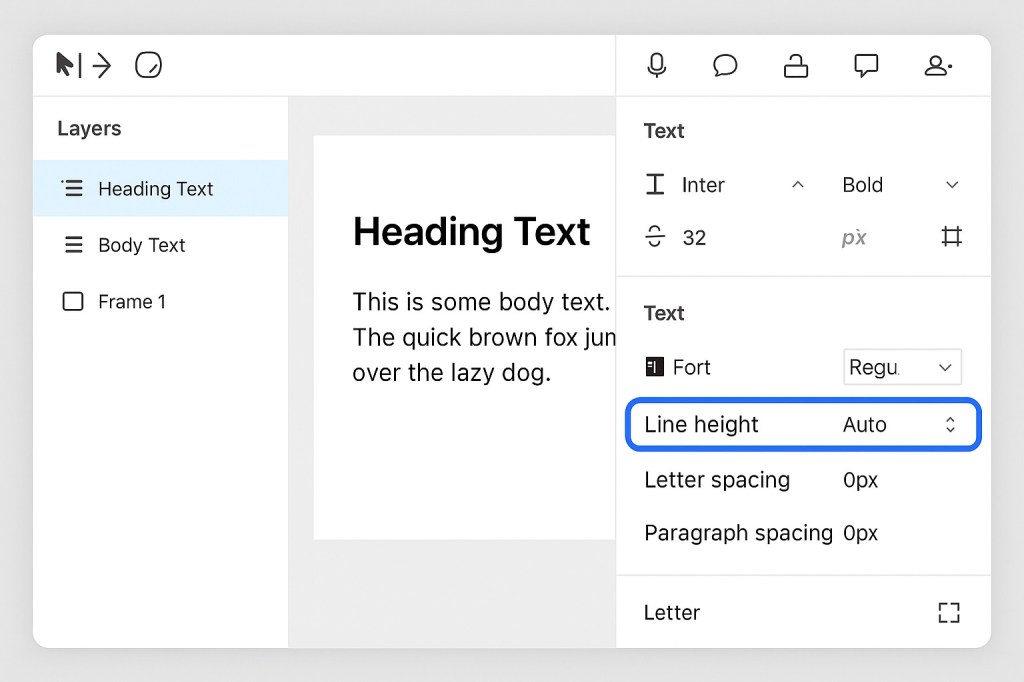Viewport: 1024px width, 682px height.
Task: Select the cursor Move tool
Action: pos(64,64)
